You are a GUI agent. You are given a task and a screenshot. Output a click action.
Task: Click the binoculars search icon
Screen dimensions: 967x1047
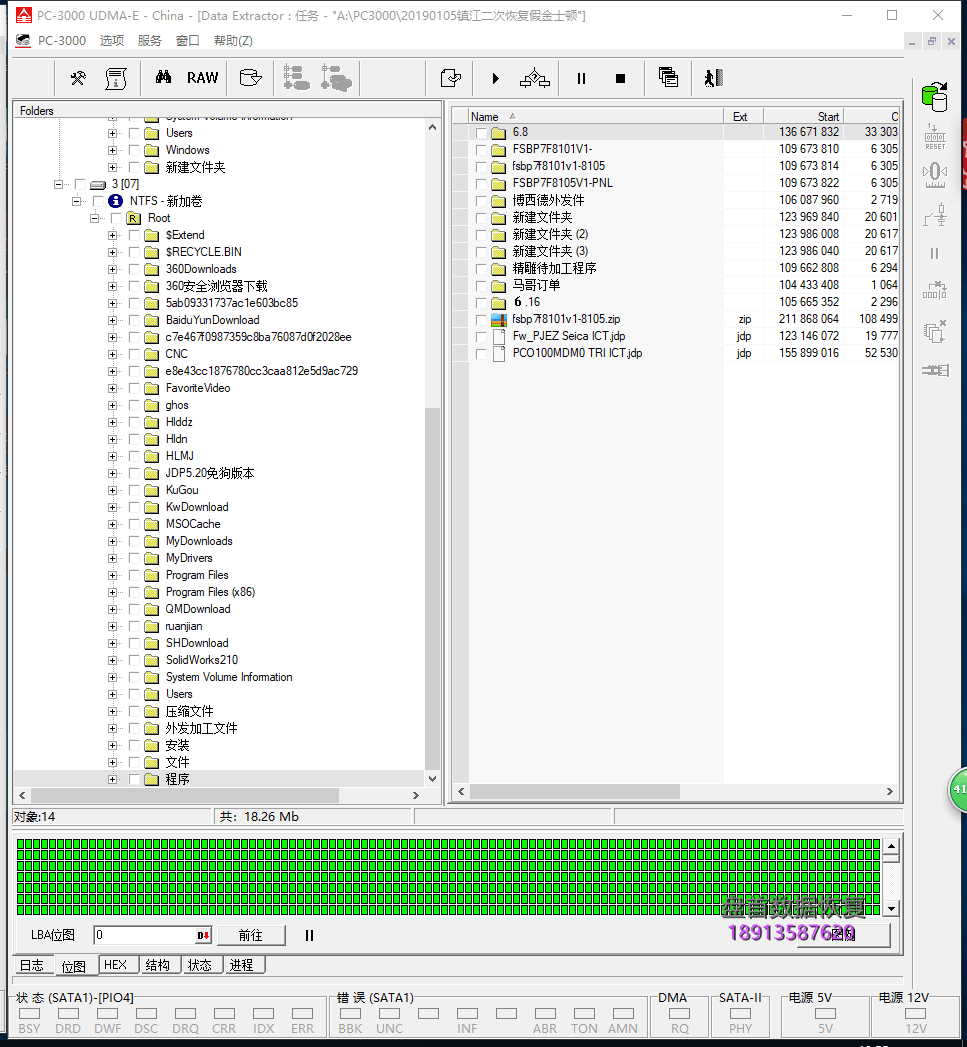tap(163, 77)
